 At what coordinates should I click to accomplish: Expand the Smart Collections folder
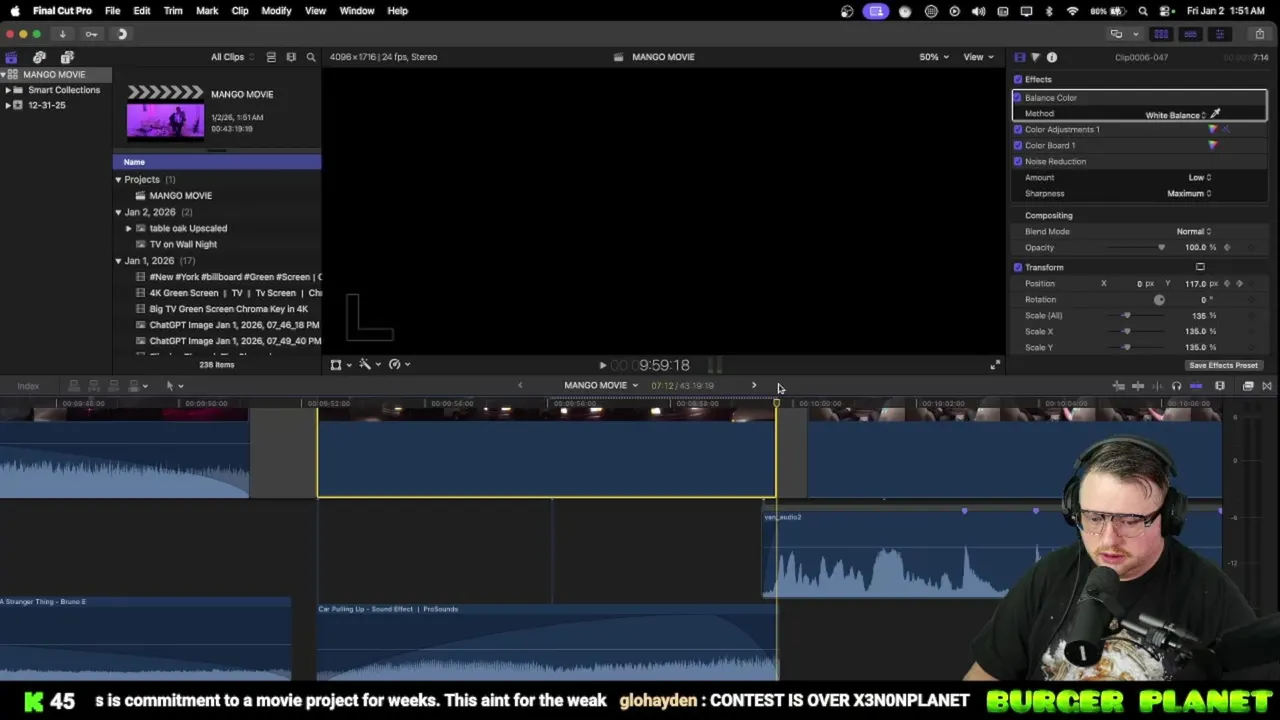tap(8, 90)
